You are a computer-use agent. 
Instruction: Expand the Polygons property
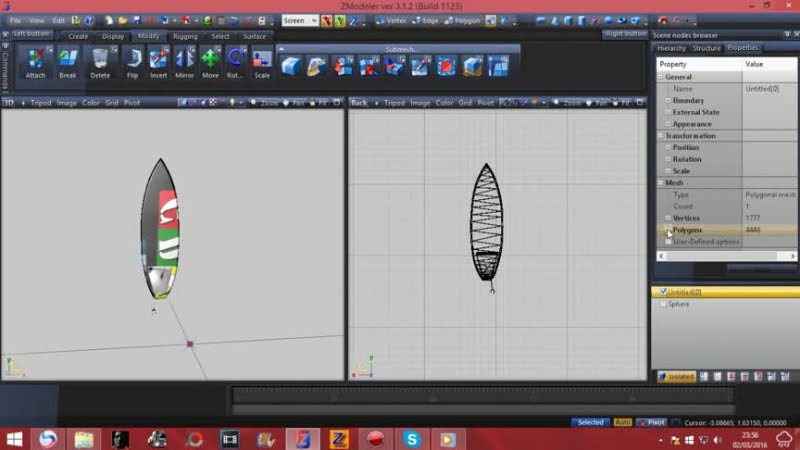[668, 230]
